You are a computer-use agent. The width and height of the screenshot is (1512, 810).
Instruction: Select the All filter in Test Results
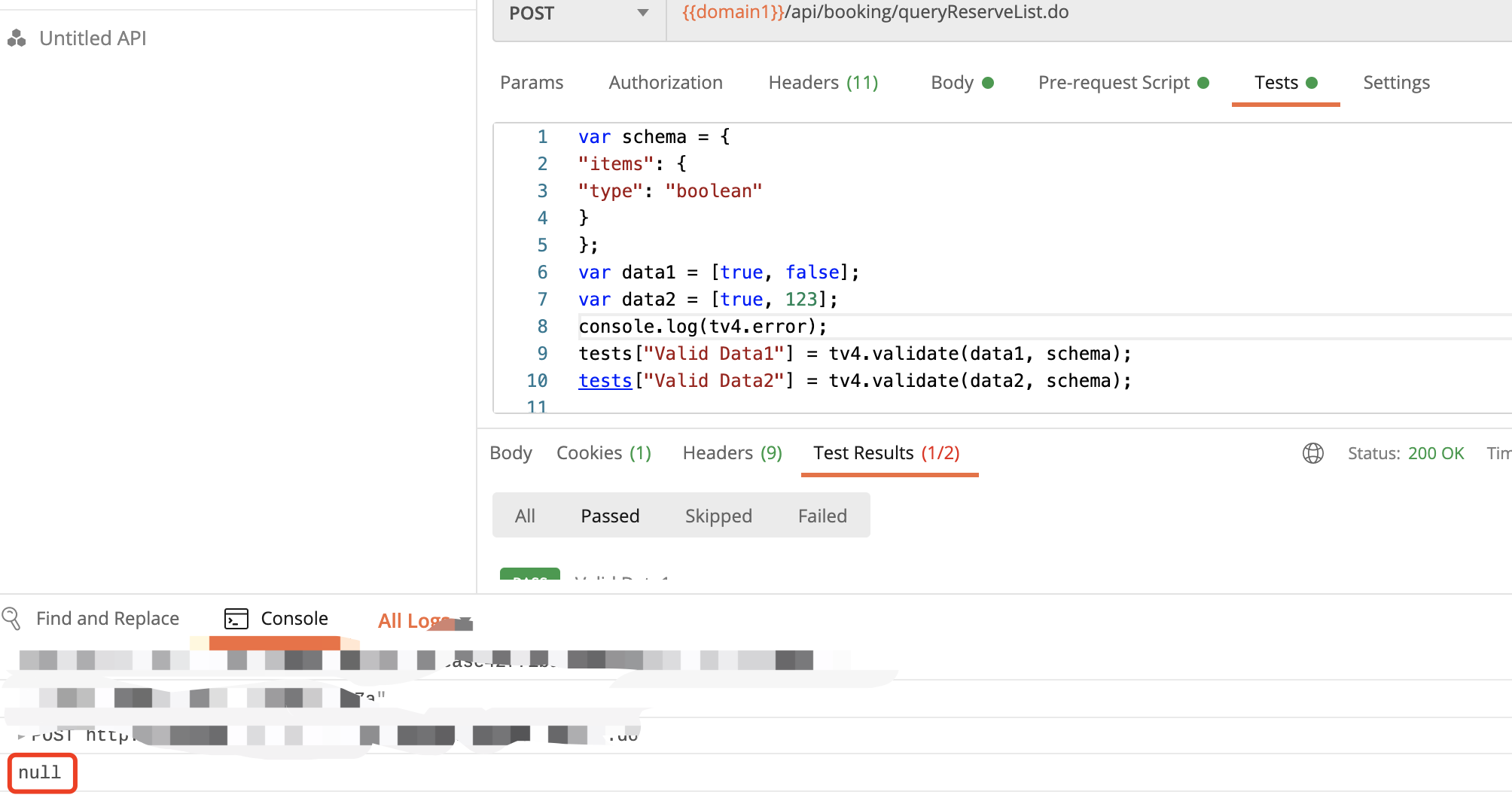tap(525, 516)
